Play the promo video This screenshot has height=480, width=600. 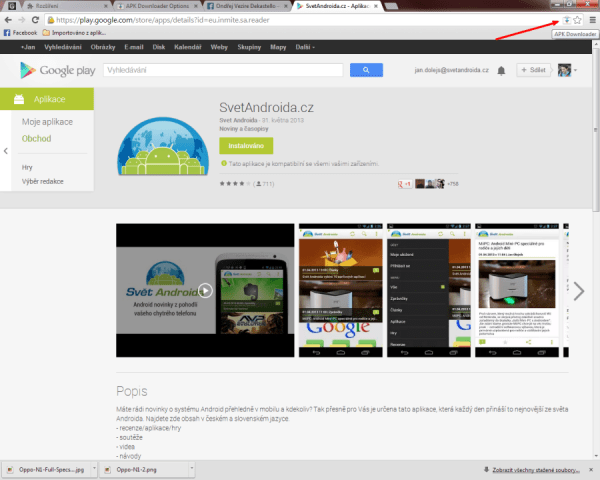click(205, 291)
